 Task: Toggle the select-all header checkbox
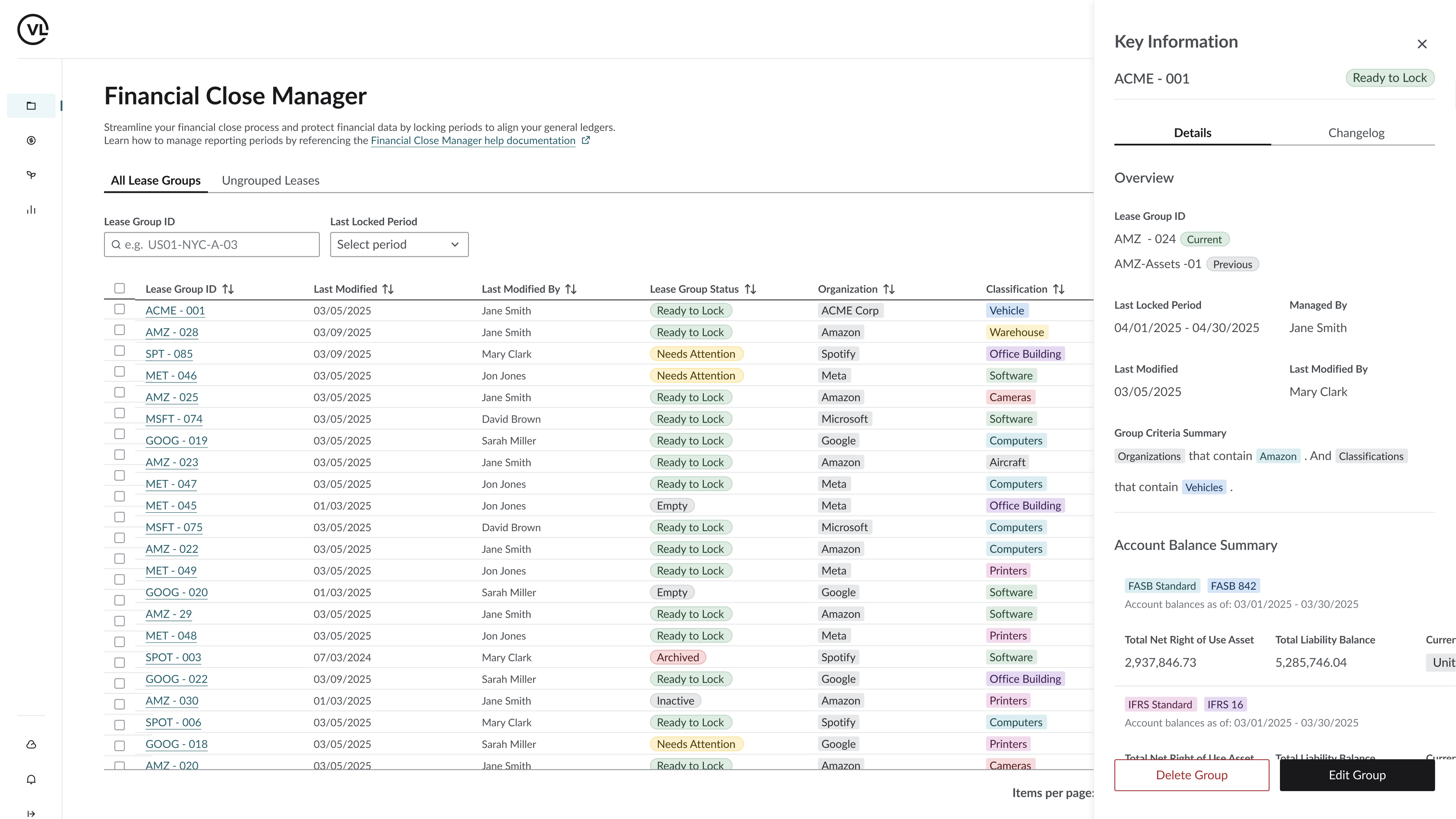[x=119, y=288]
